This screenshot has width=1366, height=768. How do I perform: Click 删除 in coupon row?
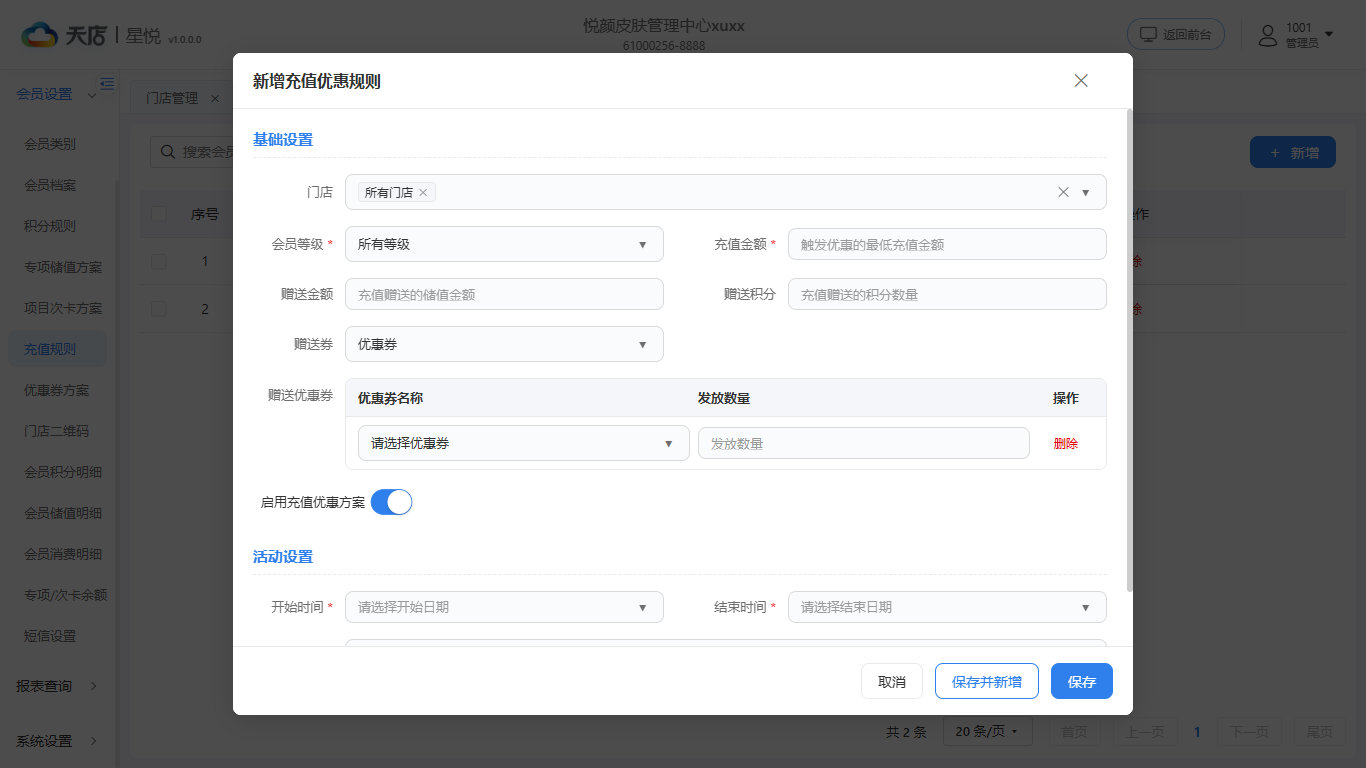click(1066, 443)
